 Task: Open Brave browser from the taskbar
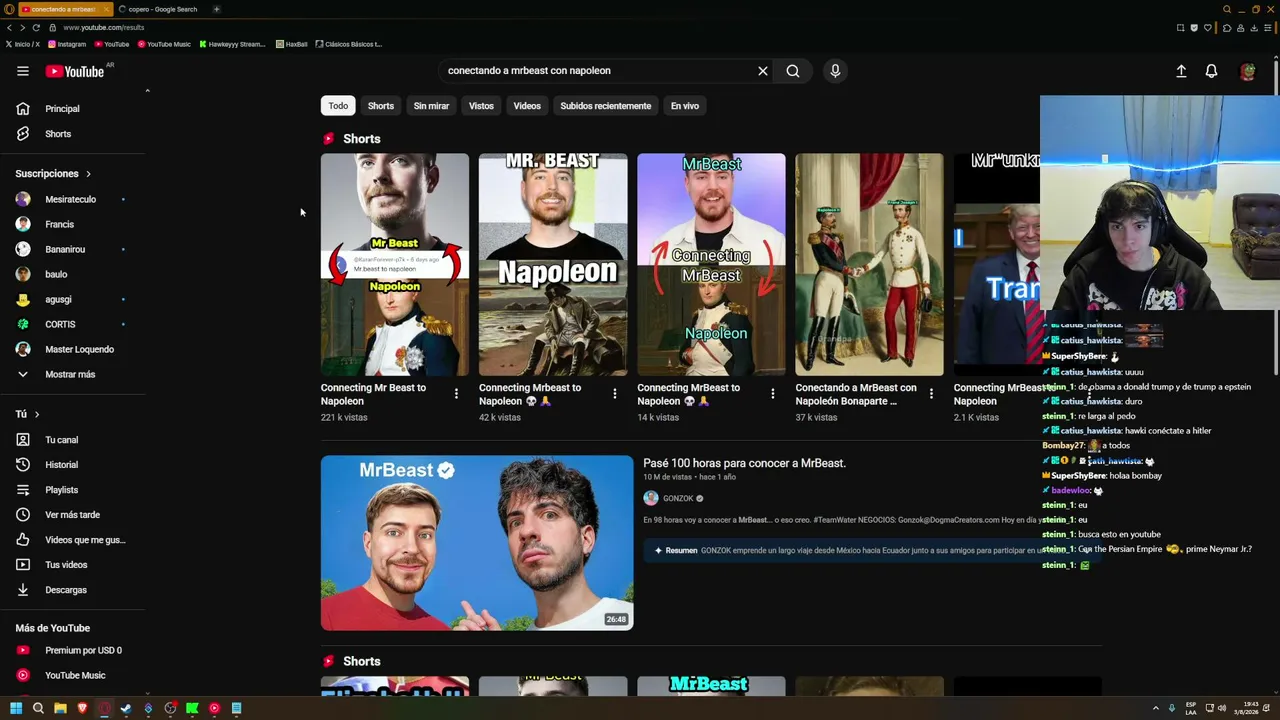(x=82, y=708)
